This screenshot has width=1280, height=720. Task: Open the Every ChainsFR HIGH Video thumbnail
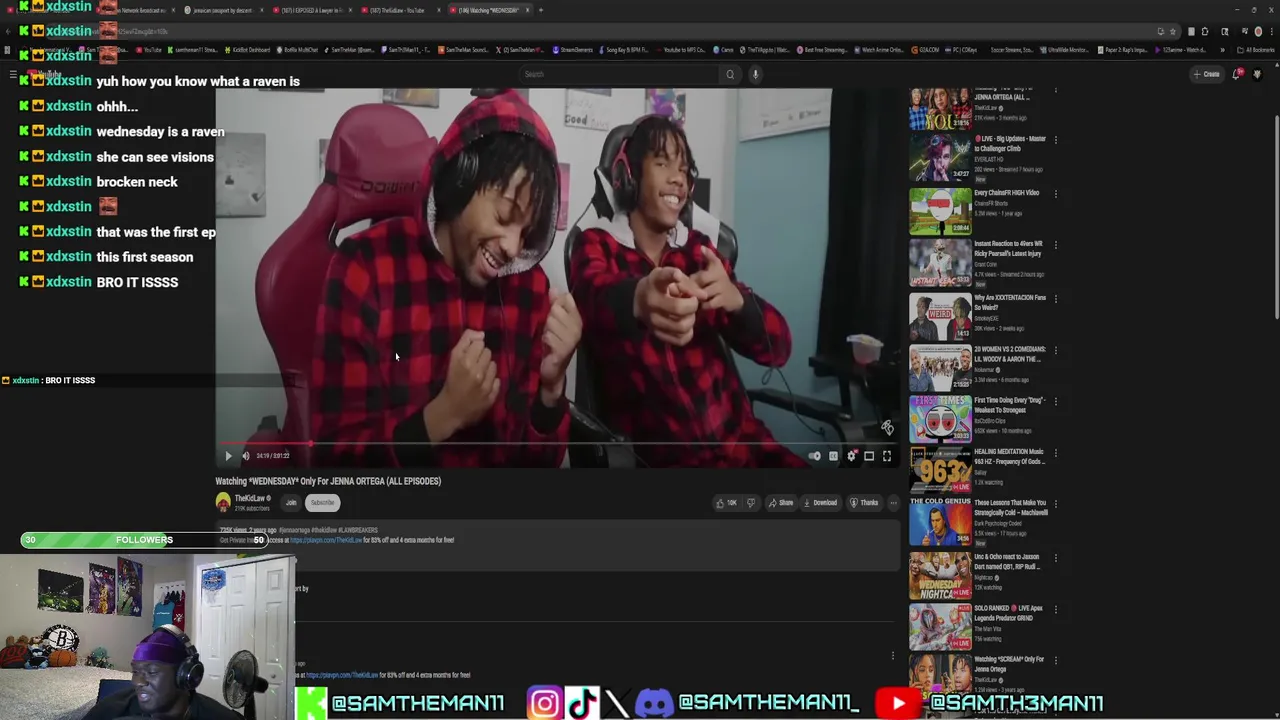point(940,210)
